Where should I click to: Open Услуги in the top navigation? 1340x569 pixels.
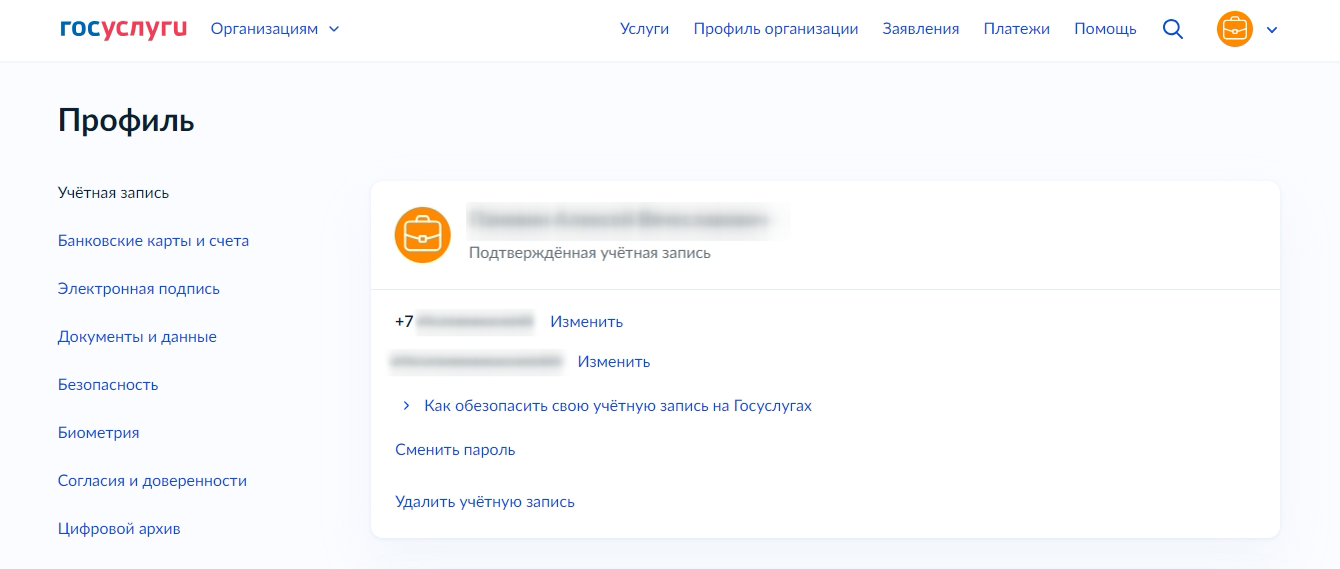coord(644,29)
